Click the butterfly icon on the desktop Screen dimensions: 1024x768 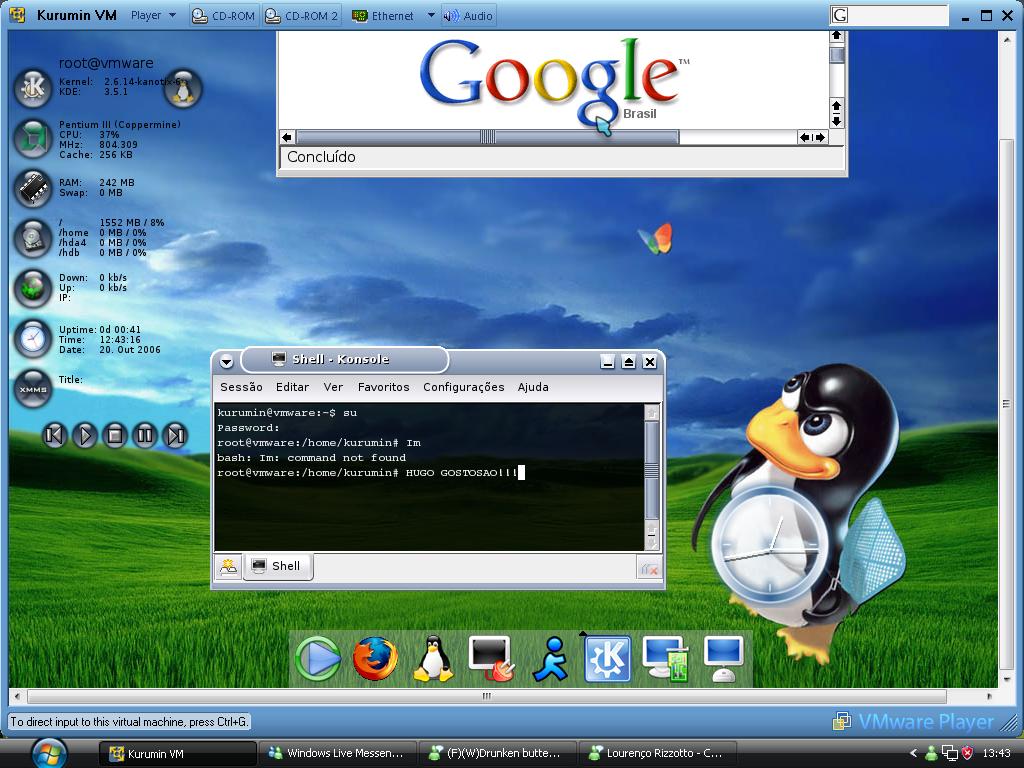point(656,238)
